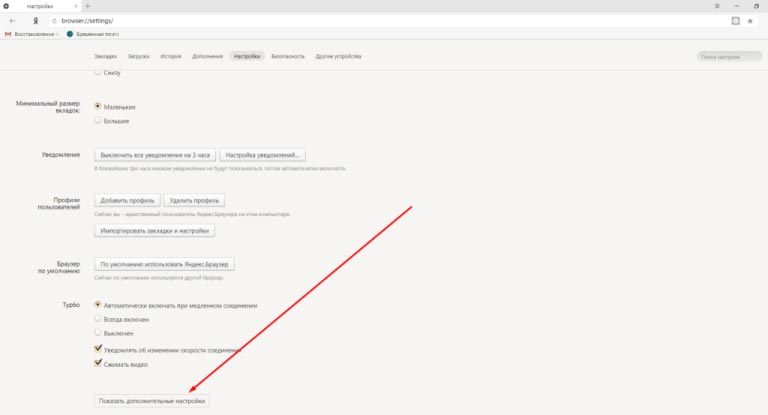Click the Поиск настроек search field
768x415 pixels.
click(729, 57)
